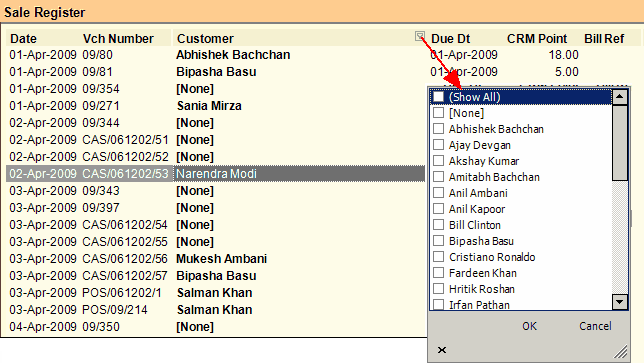Confirm the filter with OK
Viewport: 644px width, 363px height.
pos(529,326)
